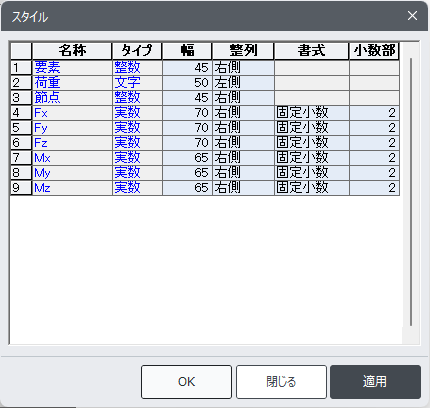Close the スタイル dialog with X

412,16
